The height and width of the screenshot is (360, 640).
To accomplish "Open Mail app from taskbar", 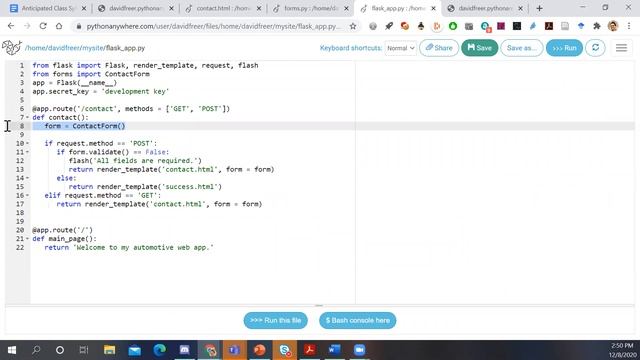I will coord(134,350).
